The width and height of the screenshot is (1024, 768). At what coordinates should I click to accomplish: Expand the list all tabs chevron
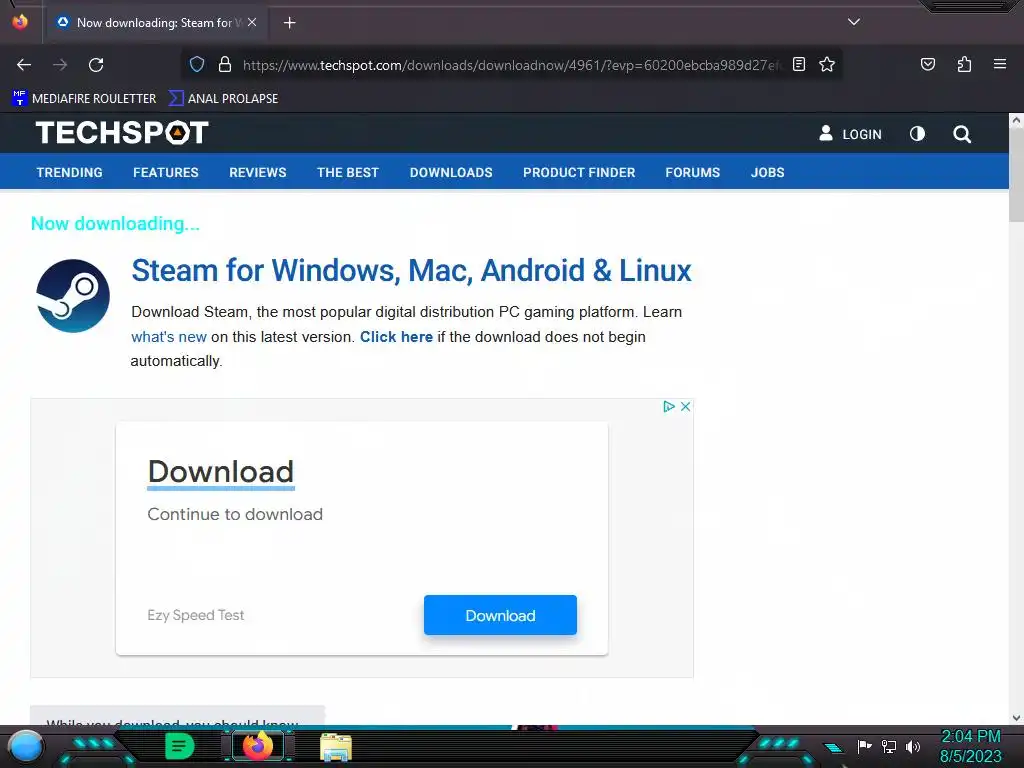tap(854, 22)
